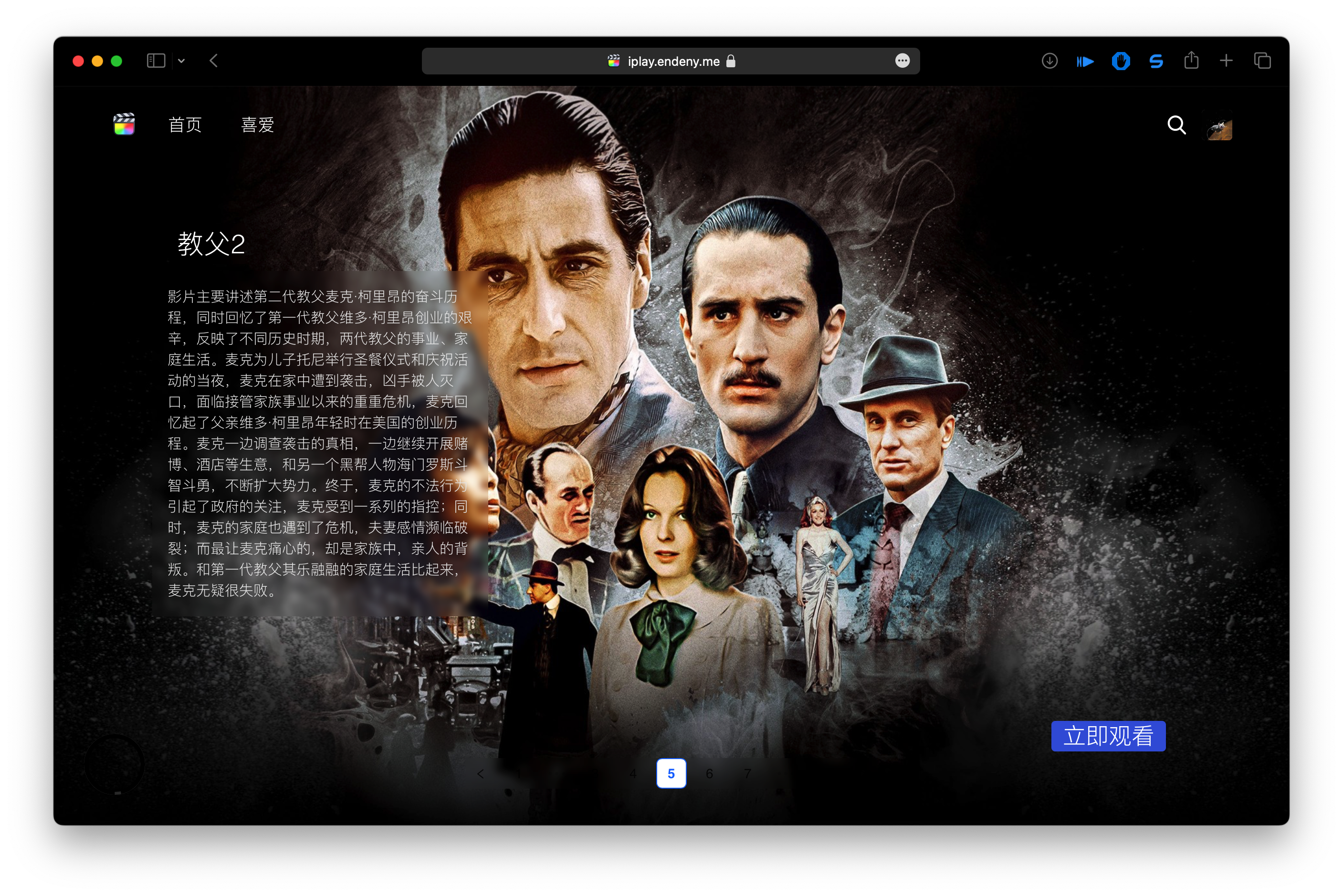The image size is (1343, 896).
Task: Open search with the magnifier icon
Action: click(1176, 125)
